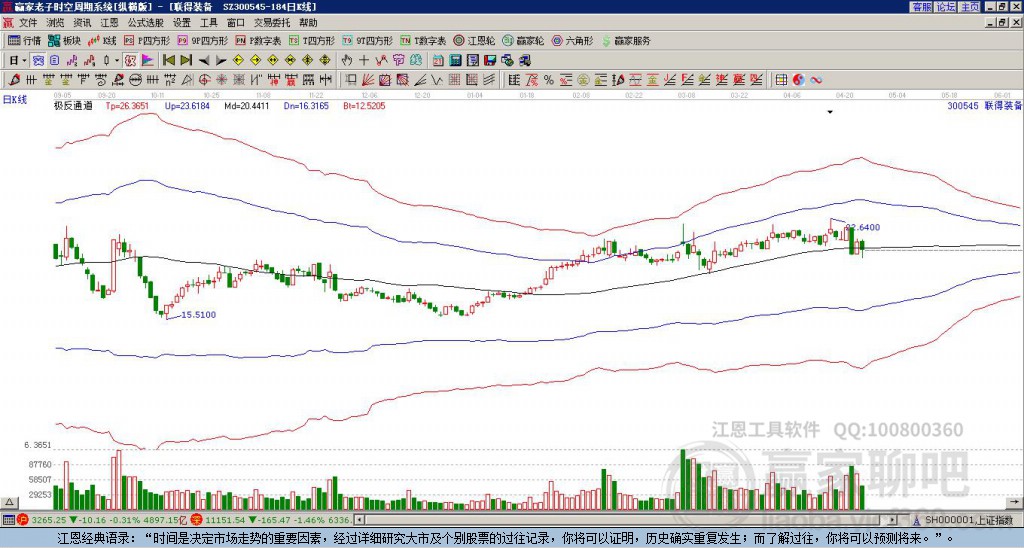Click the Md=20.4411 value
The height and width of the screenshot is (548, 1024).
tap(246, 105)
